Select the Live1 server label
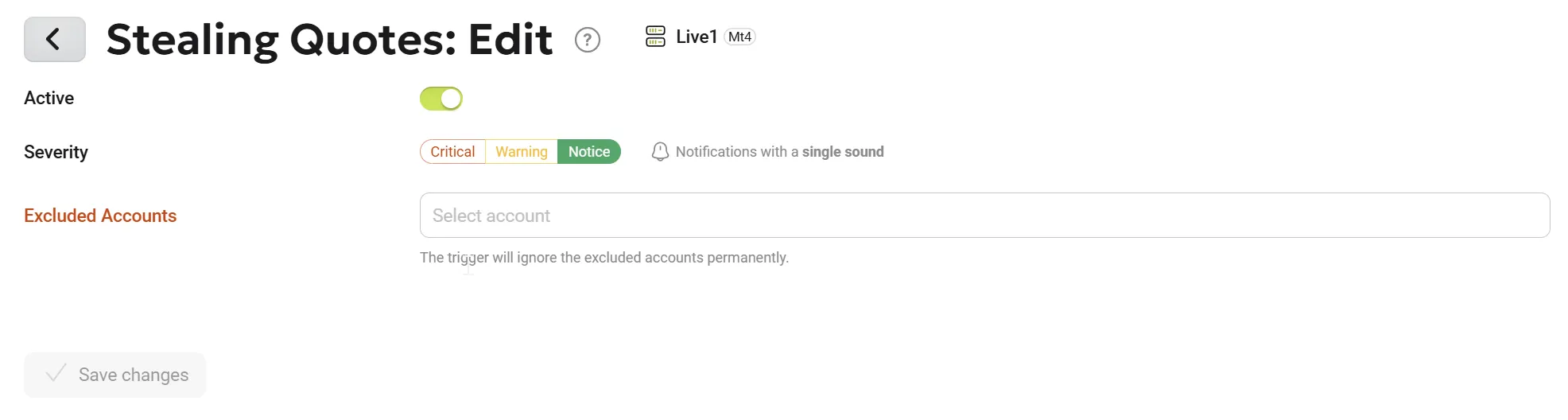Image resolution: width=1568 pixels, height=420 pixels. pos(697,37)
